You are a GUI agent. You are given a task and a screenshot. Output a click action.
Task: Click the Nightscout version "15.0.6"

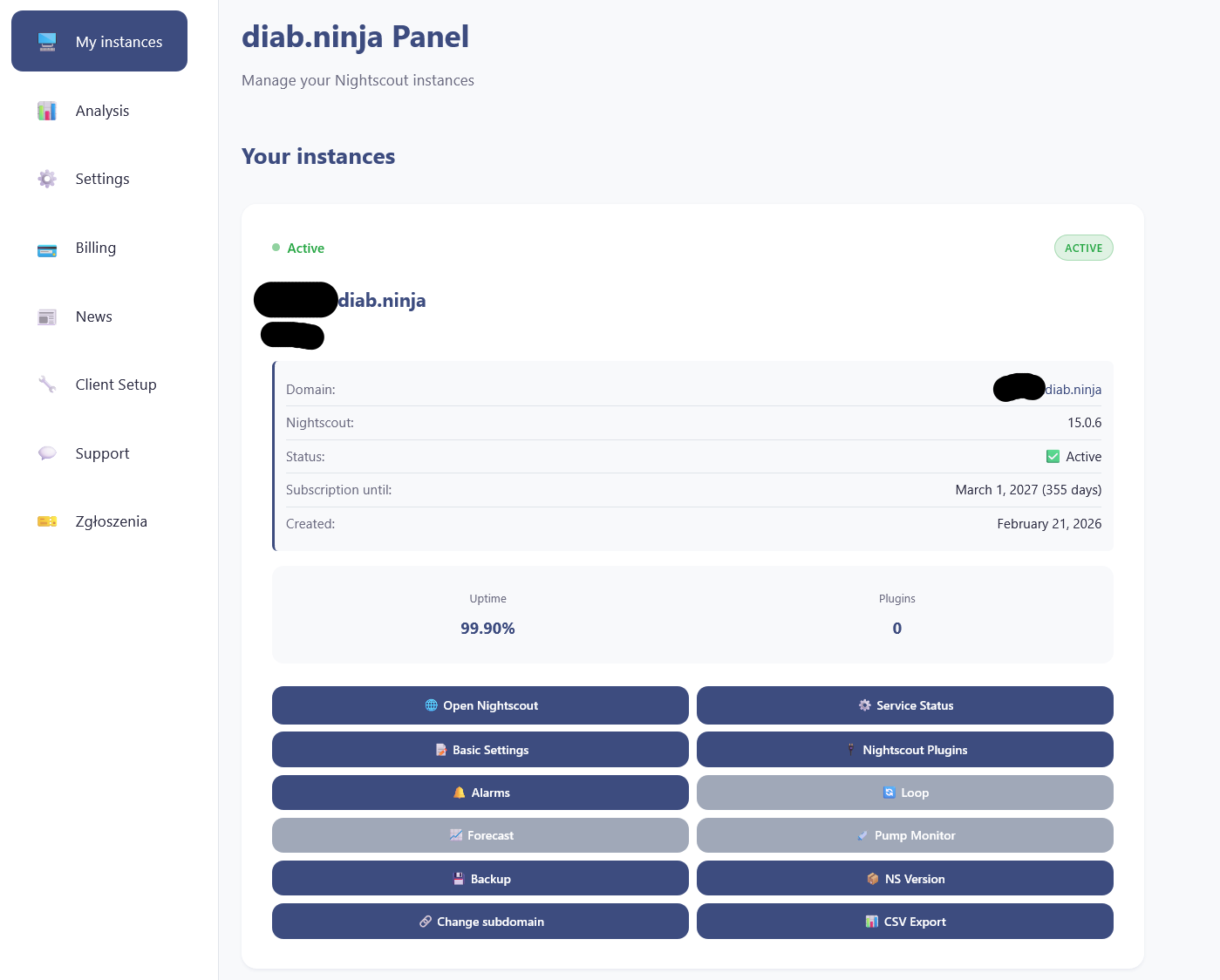click(1085, 423)
